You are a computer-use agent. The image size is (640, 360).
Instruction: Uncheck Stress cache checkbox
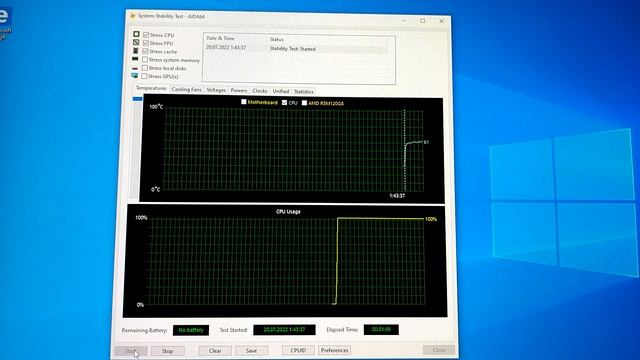[145, 51]
